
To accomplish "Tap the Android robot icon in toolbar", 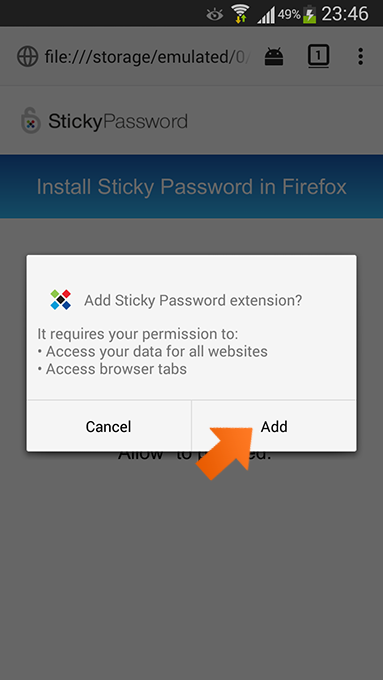I will click(x=274, y=57).
